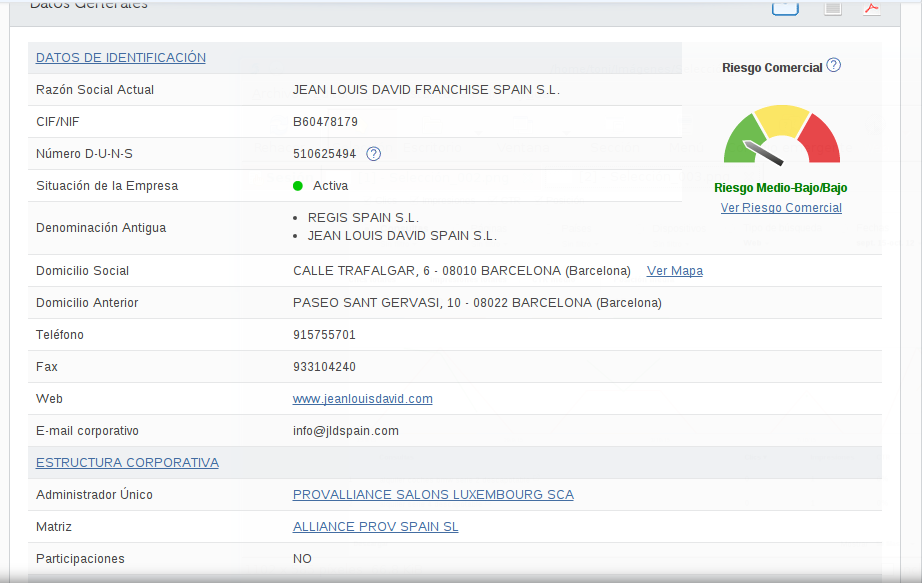Click the green Activa status dot

[x=298, y=186]
